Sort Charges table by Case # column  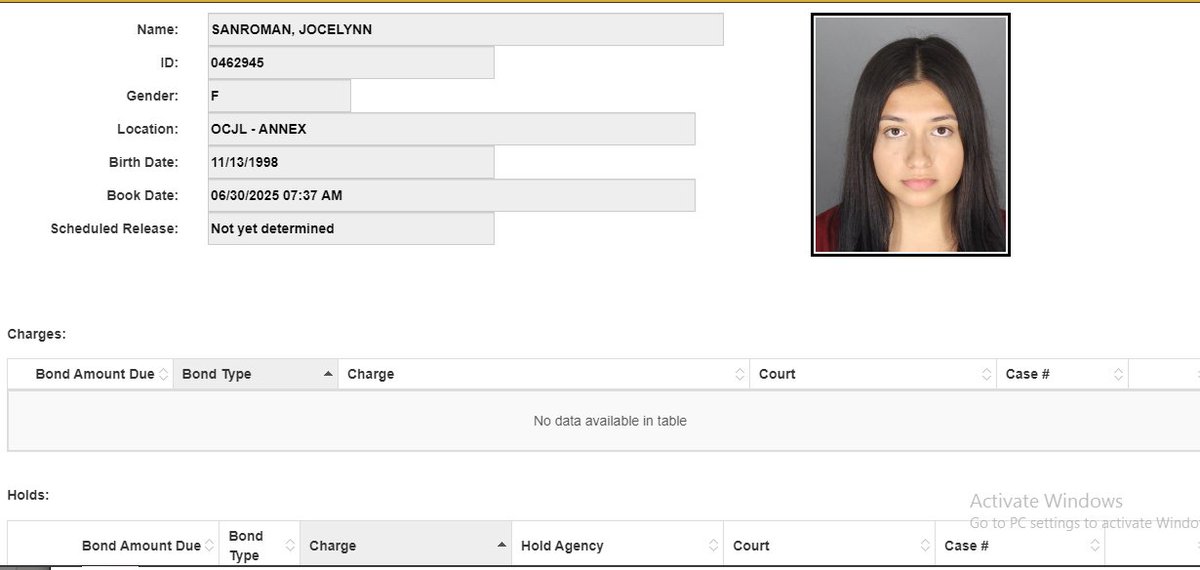pos(1062,374)
